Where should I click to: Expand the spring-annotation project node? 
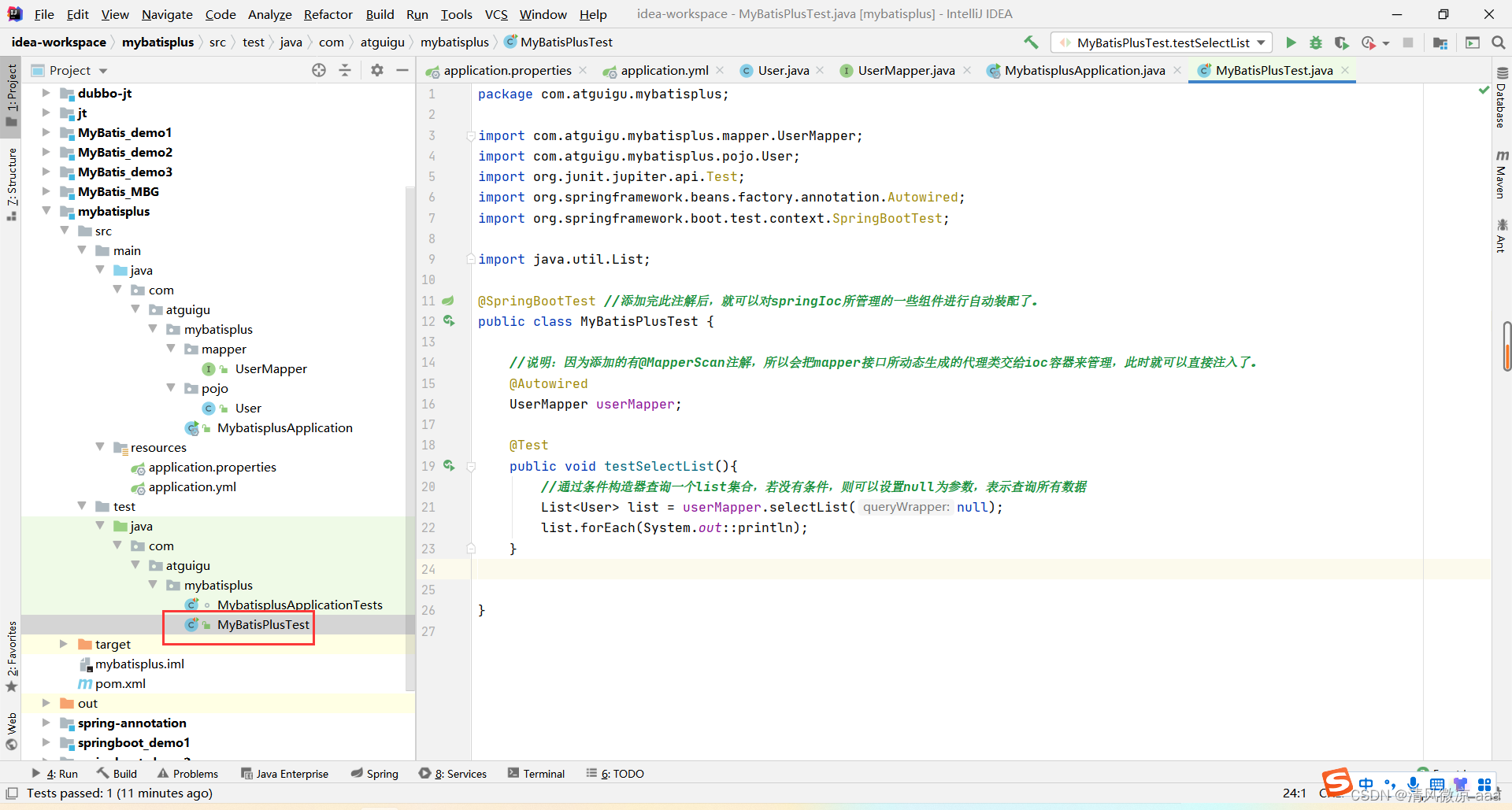[46, 723]
